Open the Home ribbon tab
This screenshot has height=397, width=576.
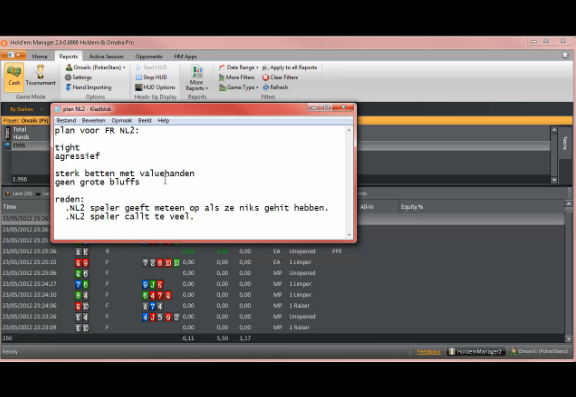pyautogui.click(x=39, y=56)
